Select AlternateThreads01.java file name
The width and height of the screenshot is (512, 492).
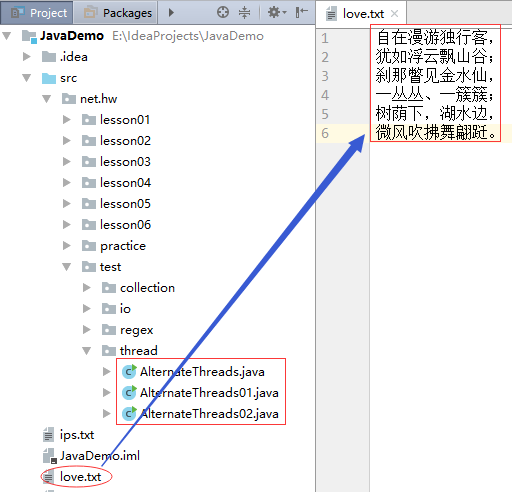tap(209, 393)
